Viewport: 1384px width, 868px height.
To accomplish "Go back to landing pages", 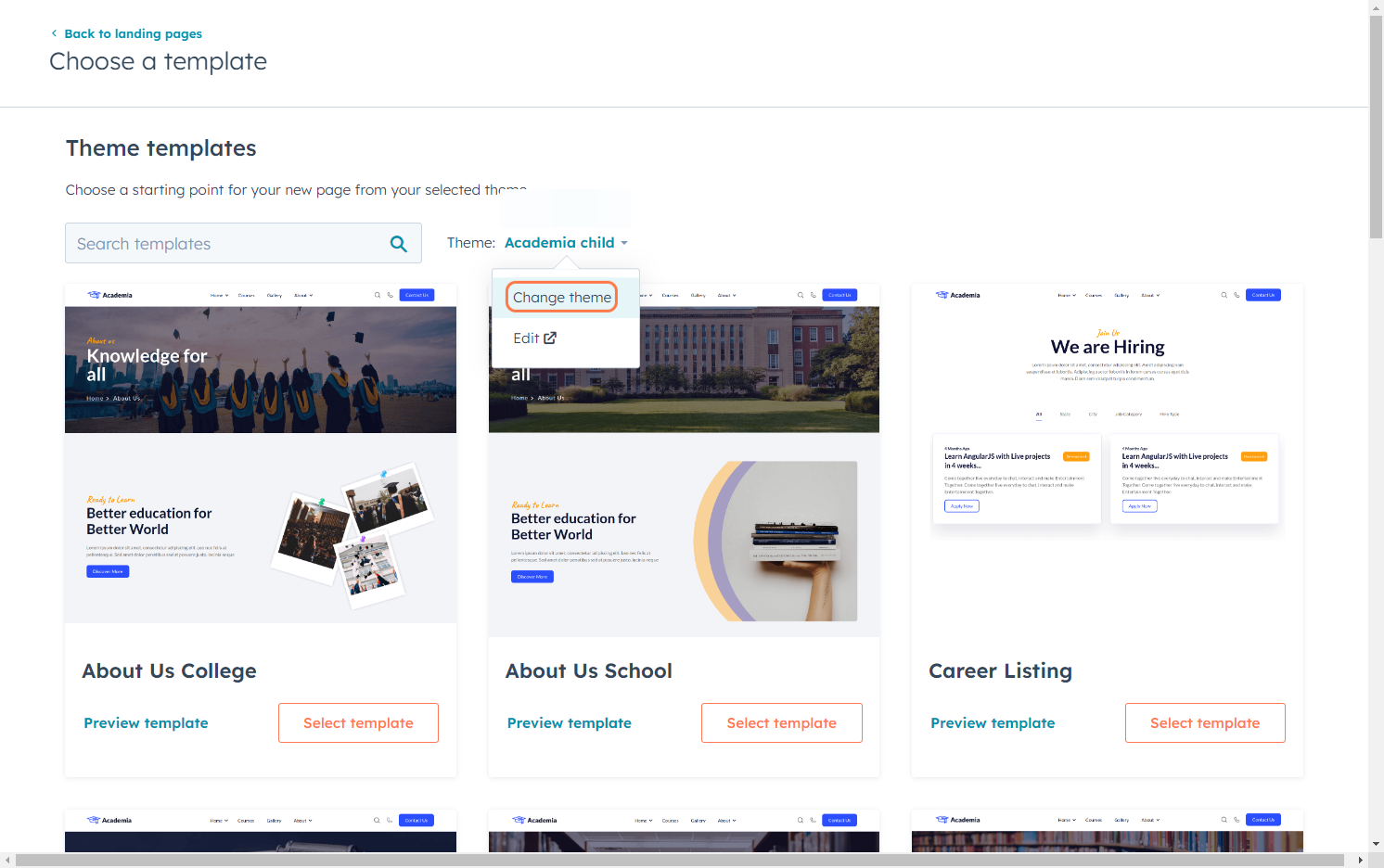I will (133, 33).
